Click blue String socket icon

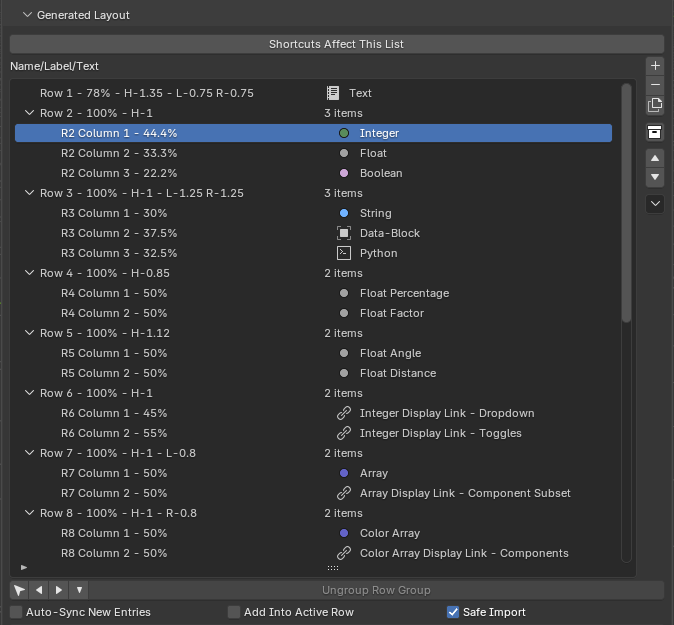pyautogui.click(x=344, y=213)
